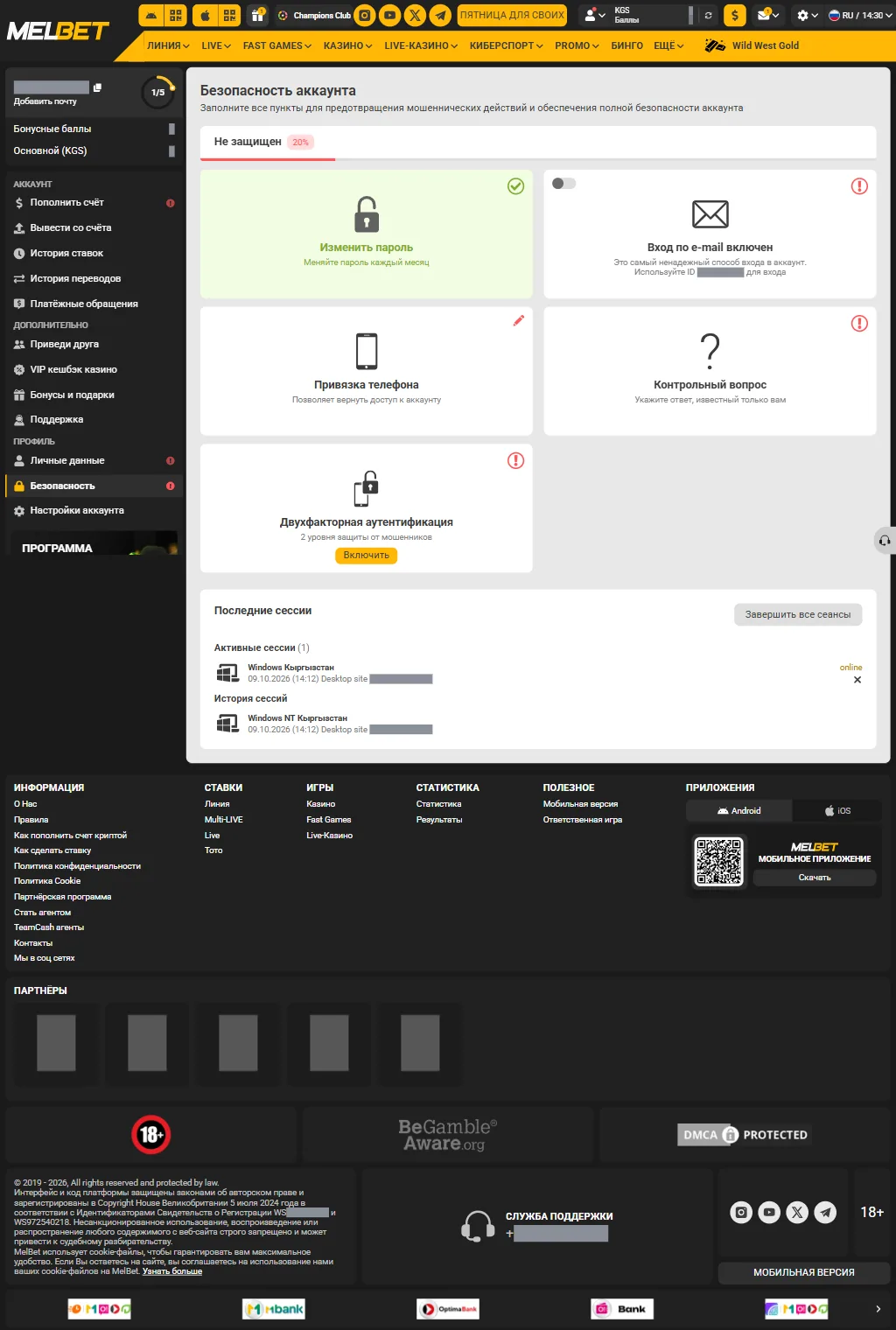Image resolution: width=896 pixels, height=1330 pixels.
Task: Open footer X (Twitter) icon
Action: tap(797, 1212)
